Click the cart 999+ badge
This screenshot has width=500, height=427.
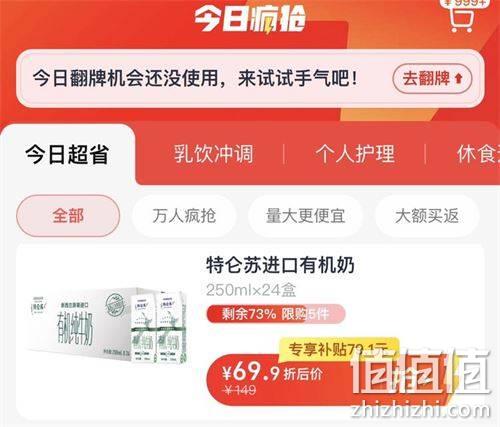point(466,3)
